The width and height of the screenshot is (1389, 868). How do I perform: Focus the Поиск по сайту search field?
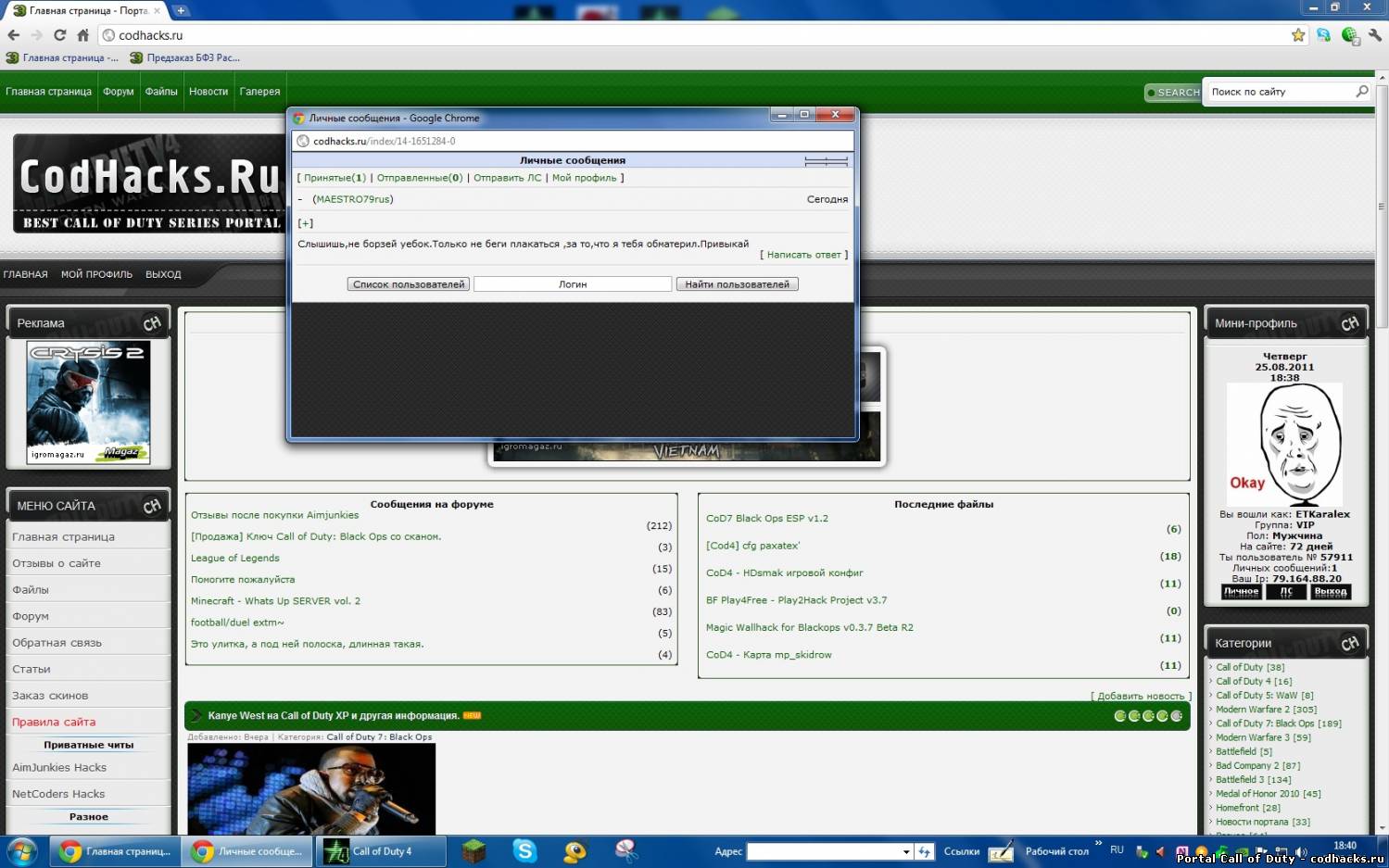tap(1280, 92)
